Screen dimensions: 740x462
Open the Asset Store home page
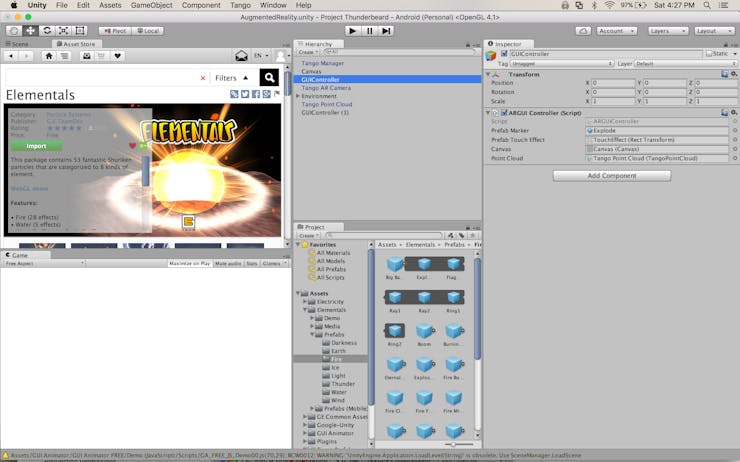[49, 56]
